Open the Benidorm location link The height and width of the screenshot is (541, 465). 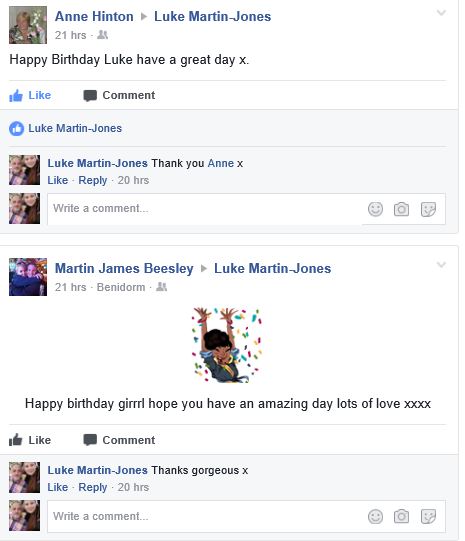[x=121, y=287]
